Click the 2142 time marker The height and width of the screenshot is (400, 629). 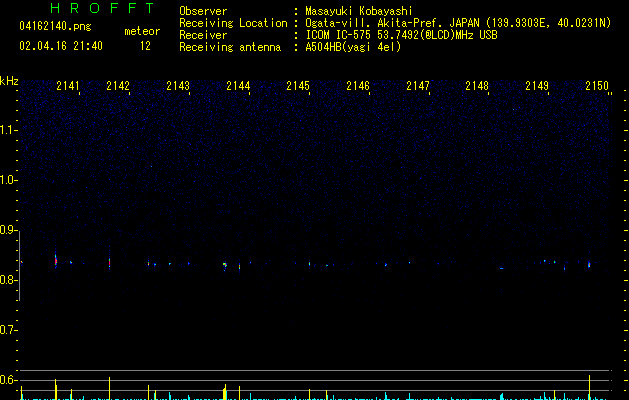tap(118, 86)
